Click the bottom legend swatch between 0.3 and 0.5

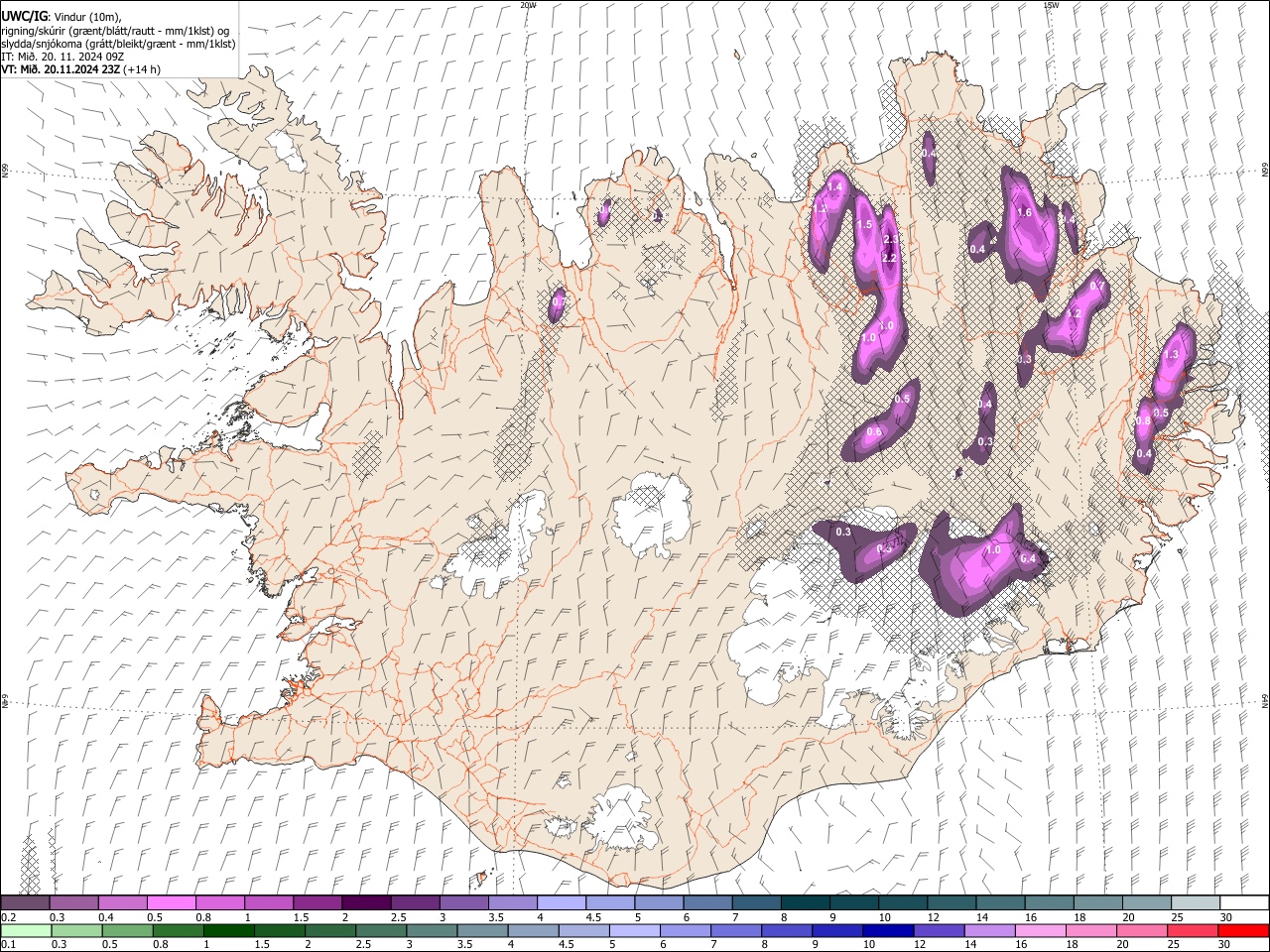coord(76,930)
